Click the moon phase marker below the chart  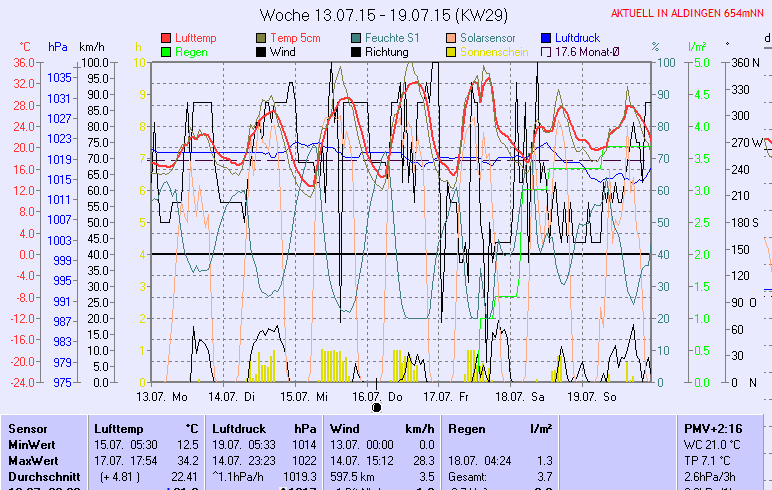pos(377,407)
